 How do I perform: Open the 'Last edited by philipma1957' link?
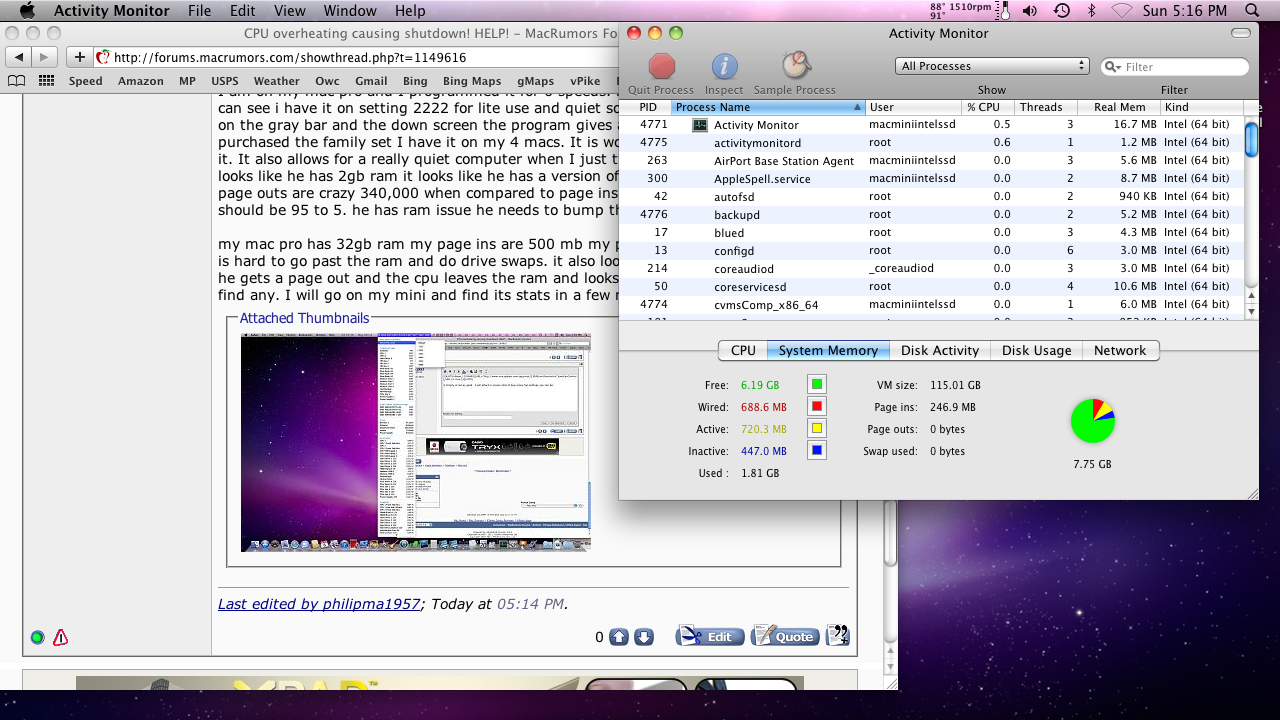[319, 604]
